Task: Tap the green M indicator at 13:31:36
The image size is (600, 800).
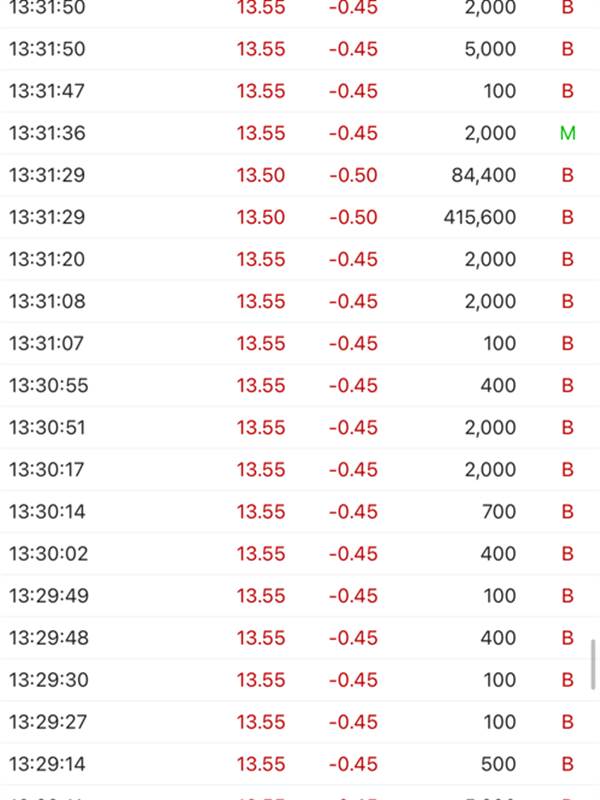Action: pos(568,133)
